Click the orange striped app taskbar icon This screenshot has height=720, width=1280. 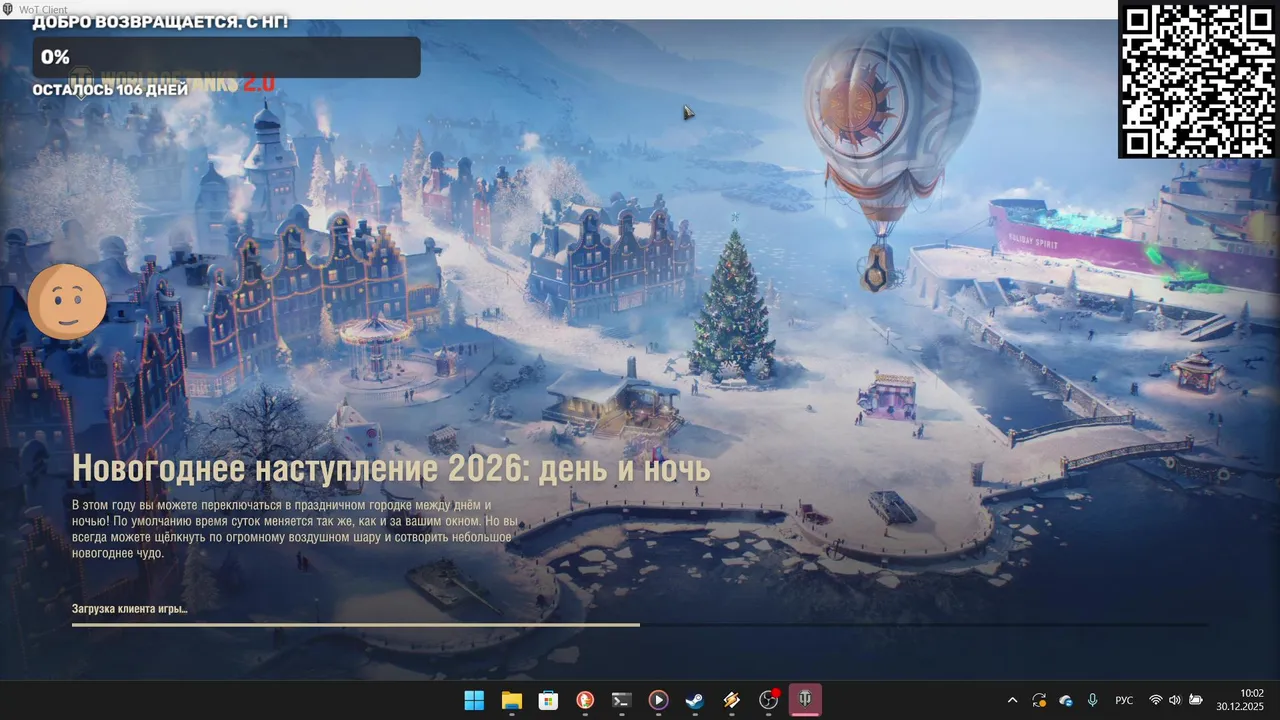pyautogui.click(x=732, y=700)
